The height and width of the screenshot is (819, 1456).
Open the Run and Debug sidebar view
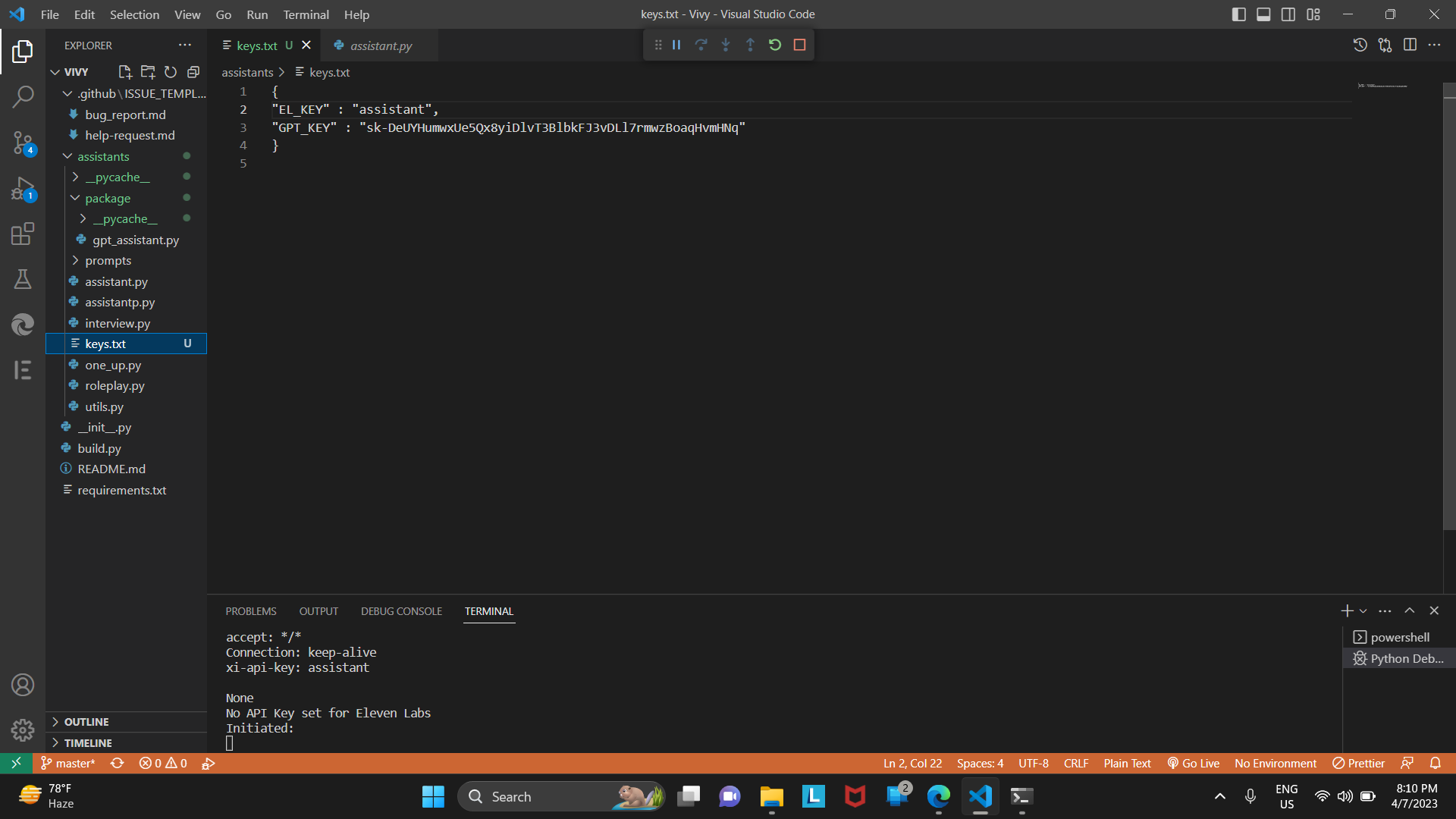coord(23,190)
